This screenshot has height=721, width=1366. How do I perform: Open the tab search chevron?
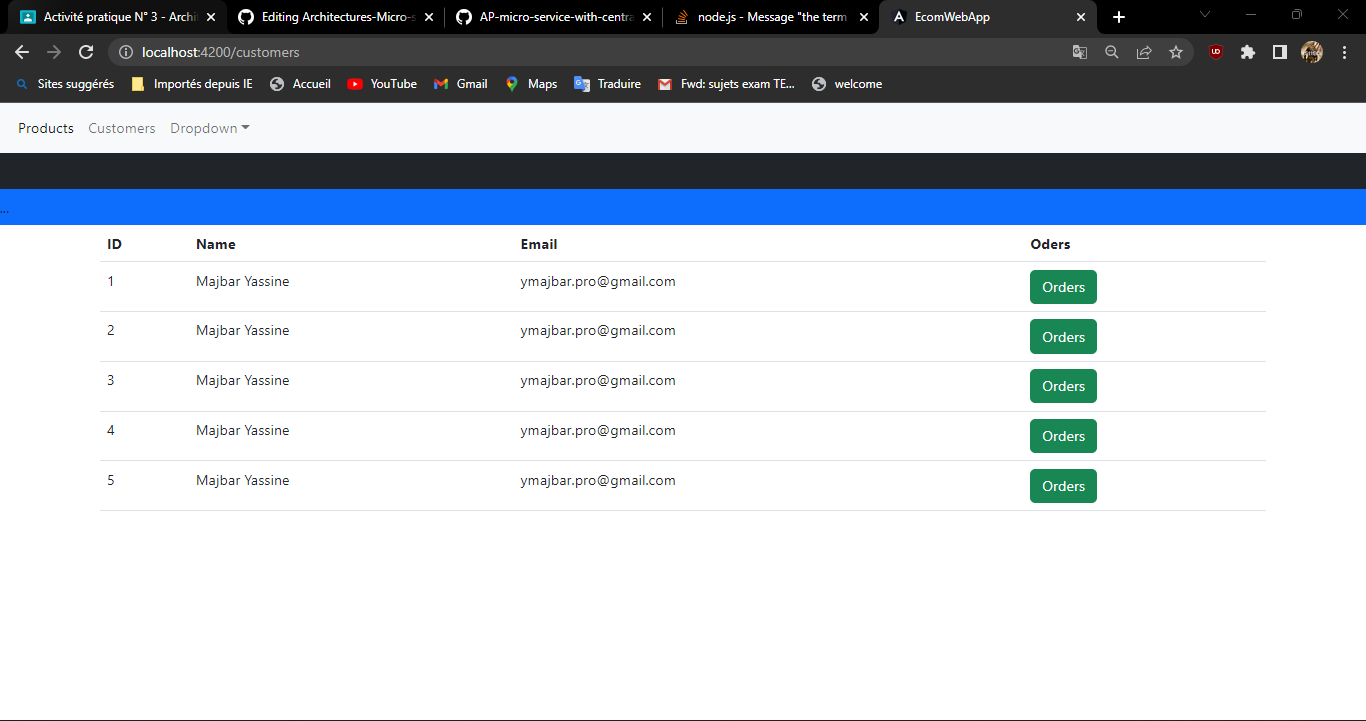1205,16
